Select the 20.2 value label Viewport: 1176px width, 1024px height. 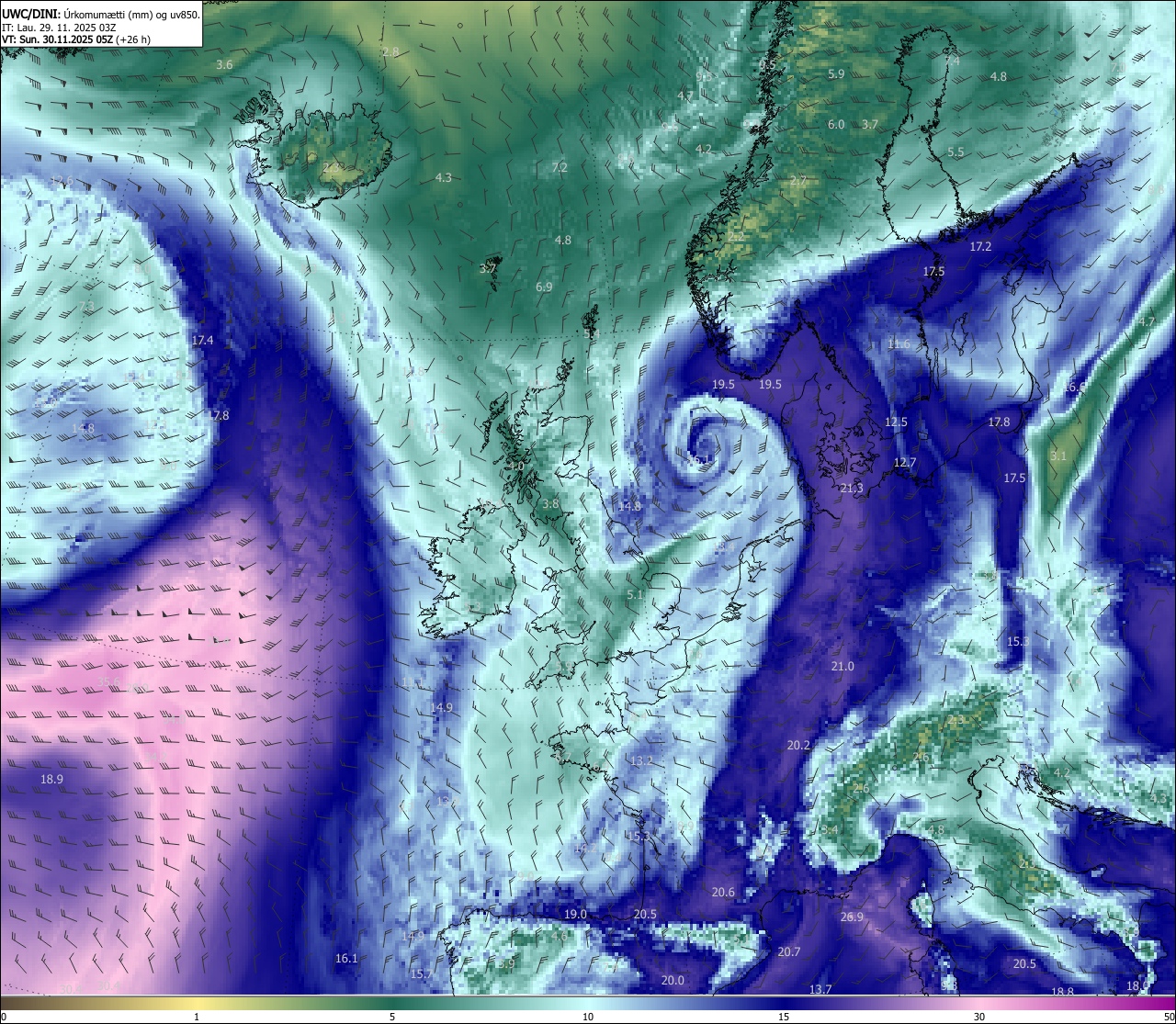[x=798, y=745]
